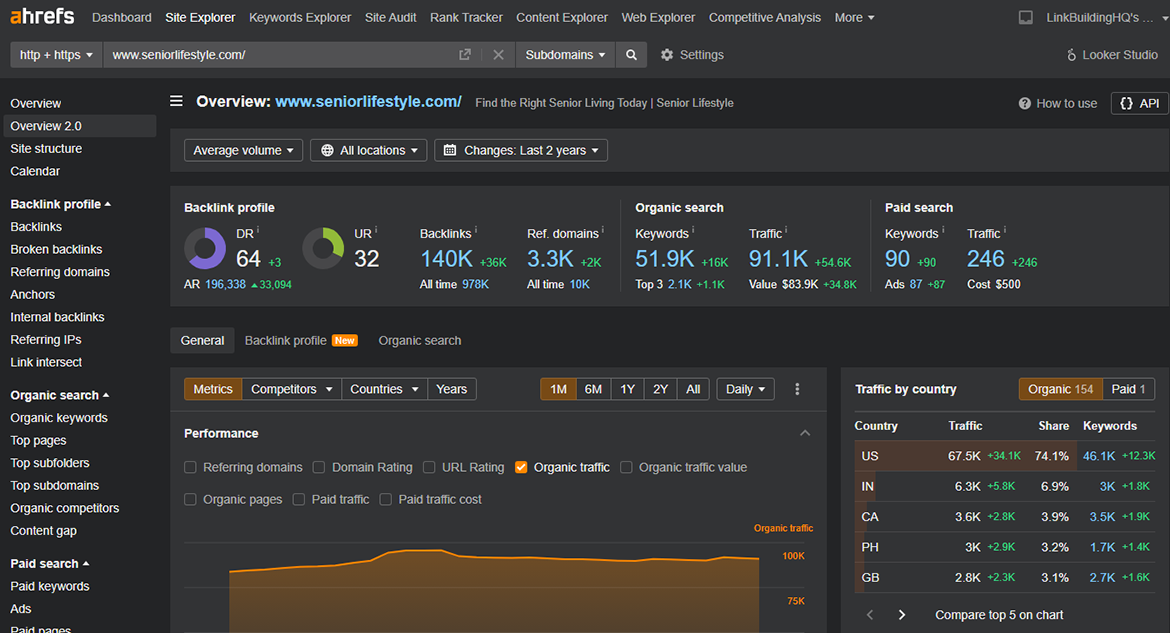Click Compare top 5 on chart
Image resolution: width=1170 pixels, height=633 pixels.
pyautogui.click(x=999, y=615)
